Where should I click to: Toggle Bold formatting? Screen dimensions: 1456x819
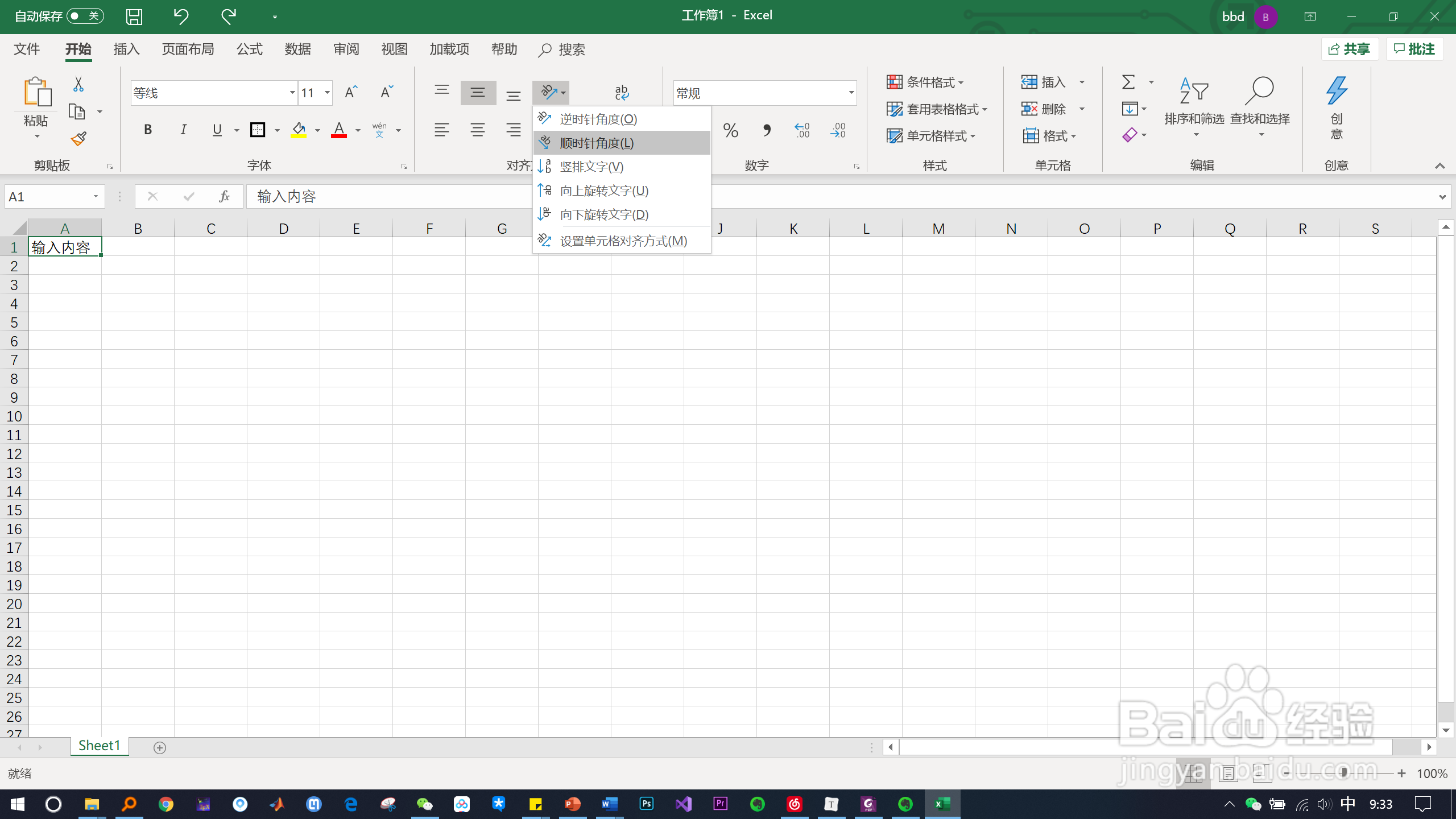click(x=148, y=130)
